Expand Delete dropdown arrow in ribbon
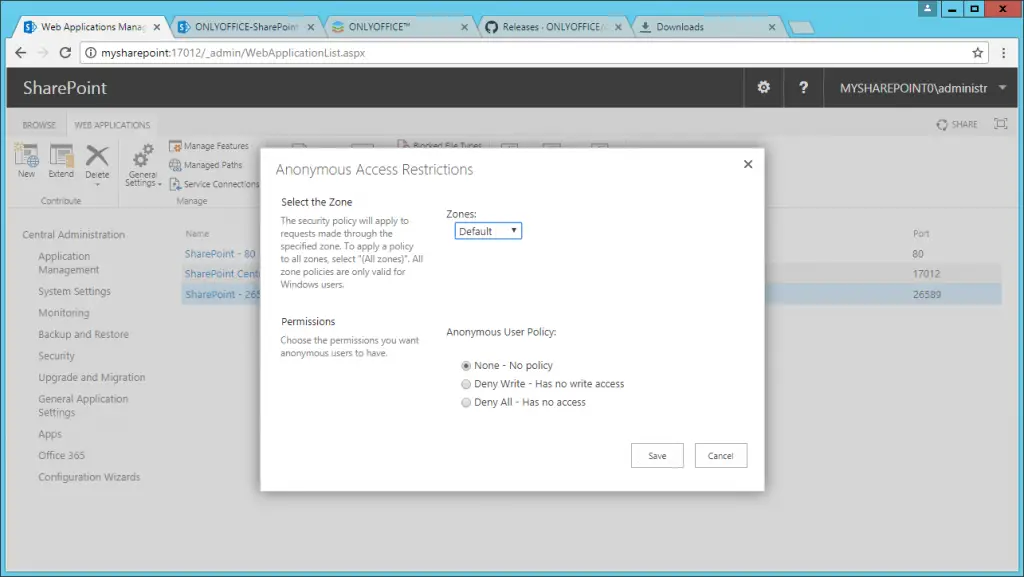Viewport: 1024px width, 577px height. [97, 185]
